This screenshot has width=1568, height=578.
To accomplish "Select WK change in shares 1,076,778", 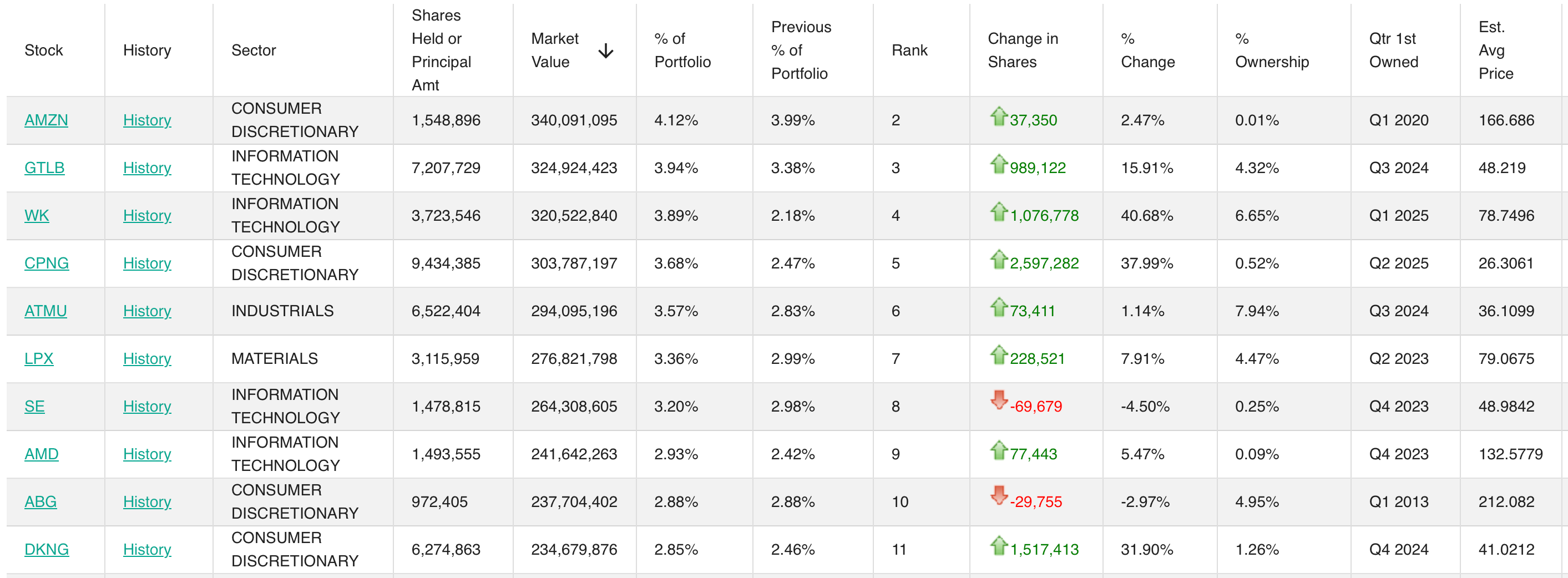I will tap(1044, 215).
